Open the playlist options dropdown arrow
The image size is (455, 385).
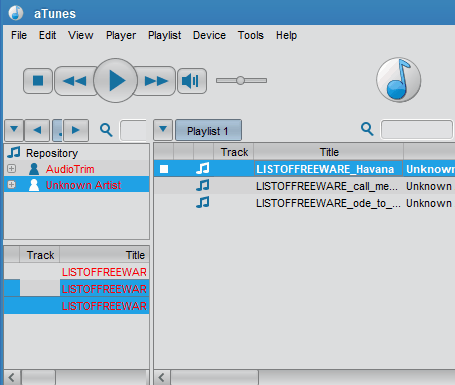(x=163, y=129)
